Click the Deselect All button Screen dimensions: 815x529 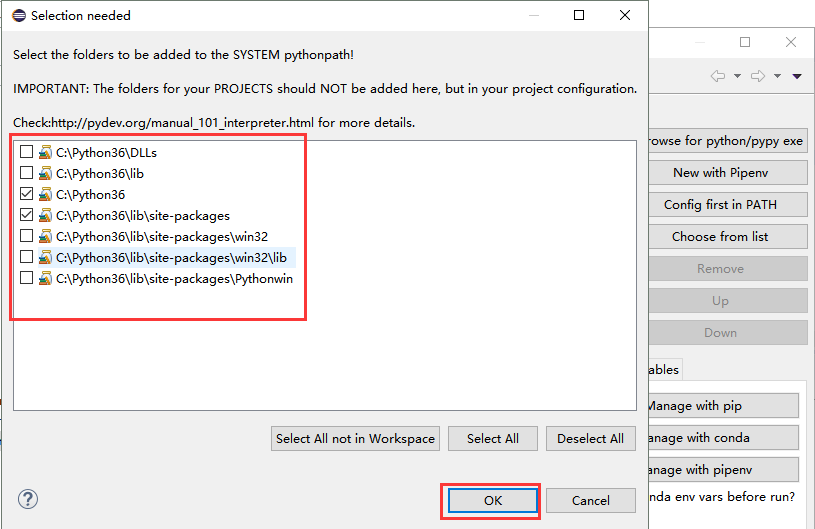click(590, 439)
